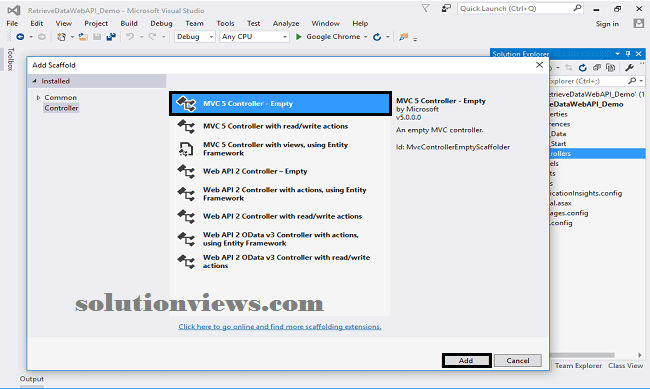Click the Undo arrow icon
The width and height of the screenshot is (650, 389).
point(130,37)
